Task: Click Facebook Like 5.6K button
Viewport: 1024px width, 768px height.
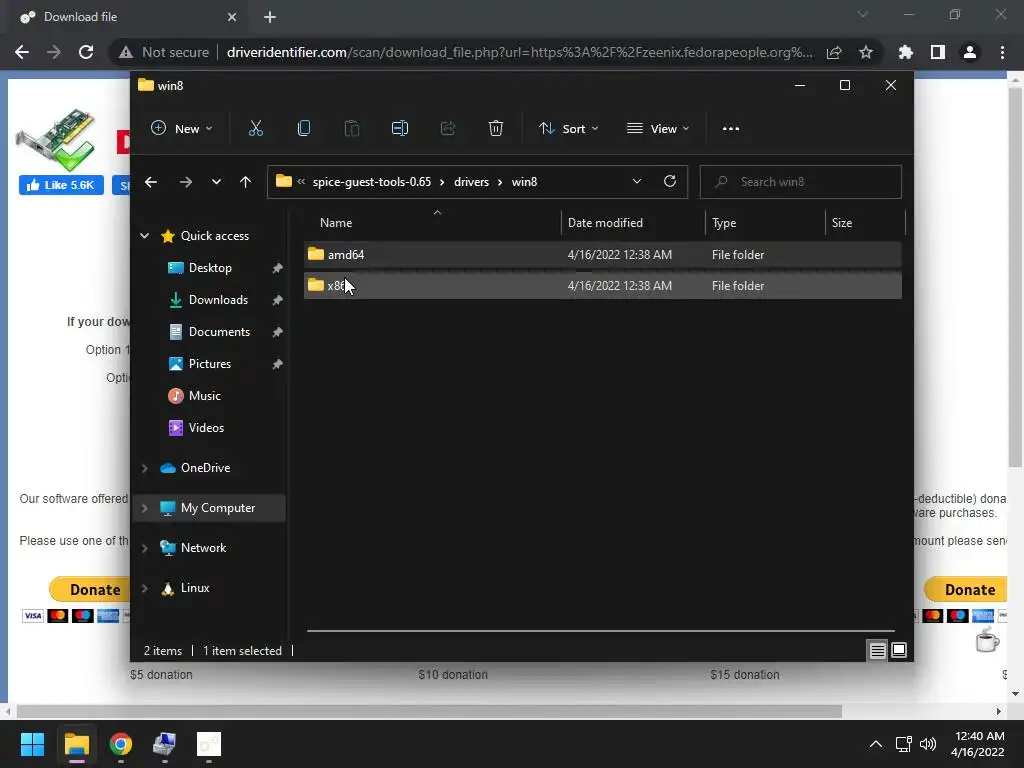Action: 61,185
